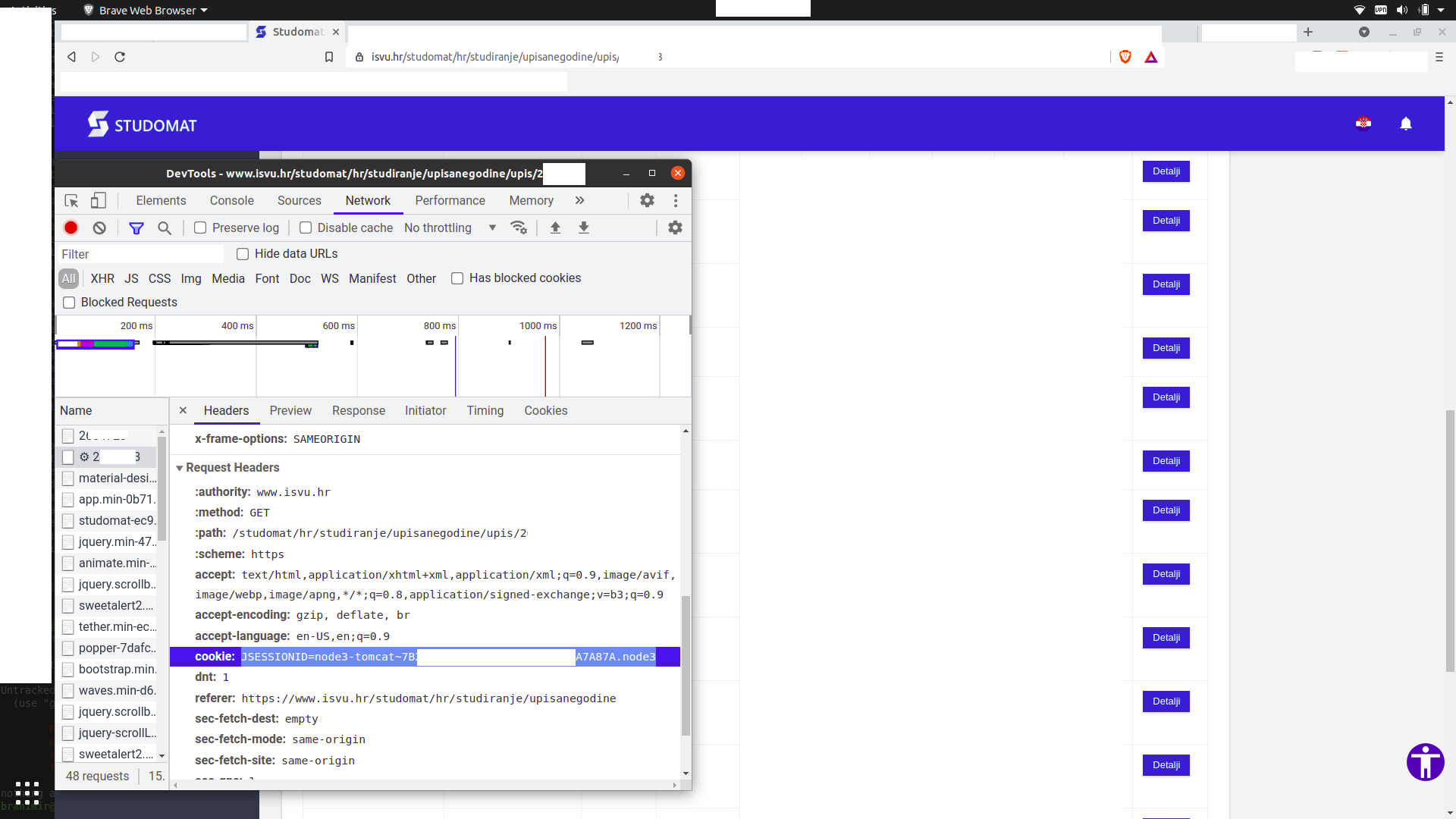Click the Elements tab in DevTools

point(160,200)
